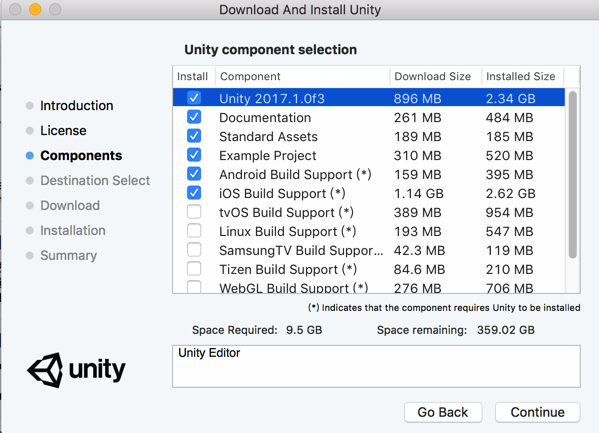Select the Unity 2017.1.0f3 row name
Screen dimensions: 599x433
[272, 99]
